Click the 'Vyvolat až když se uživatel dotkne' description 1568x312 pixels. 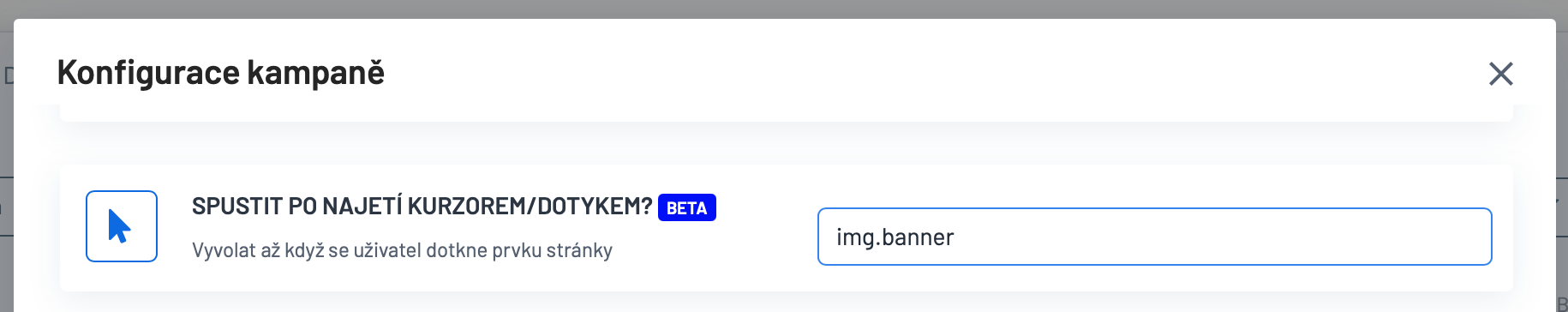coord(402,250)
